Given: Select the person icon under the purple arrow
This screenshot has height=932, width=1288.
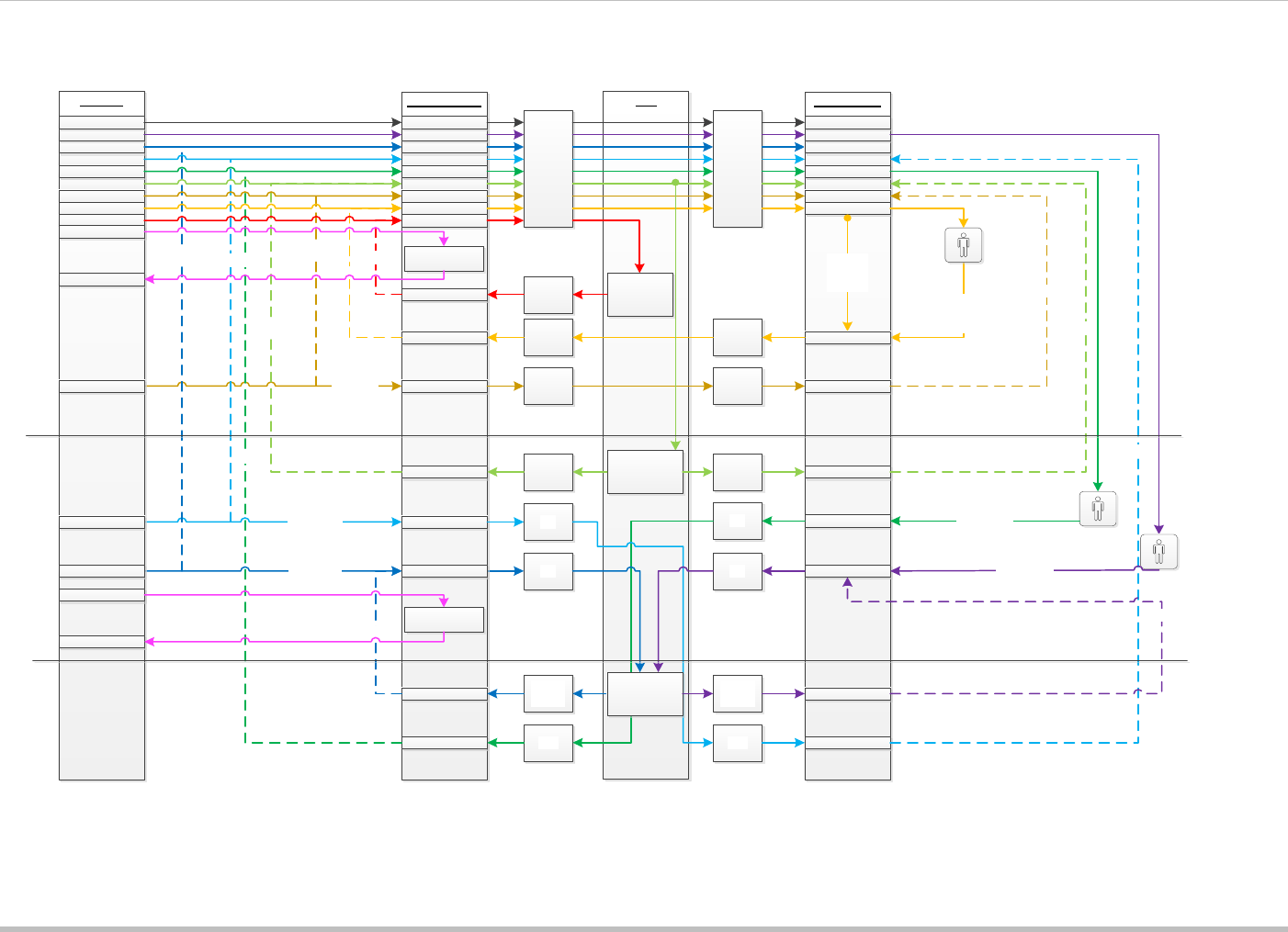Looking at the screenshot, I should 1158,552.
